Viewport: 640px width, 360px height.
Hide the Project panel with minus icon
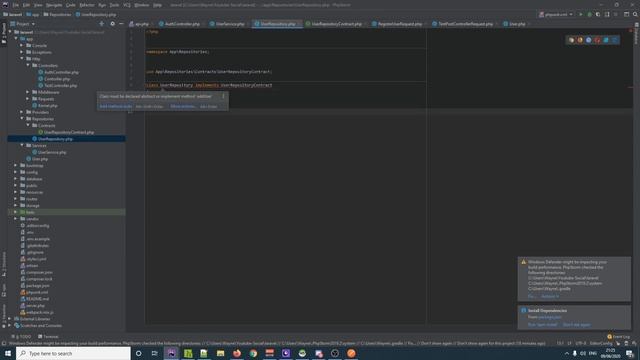click(121, 24)
